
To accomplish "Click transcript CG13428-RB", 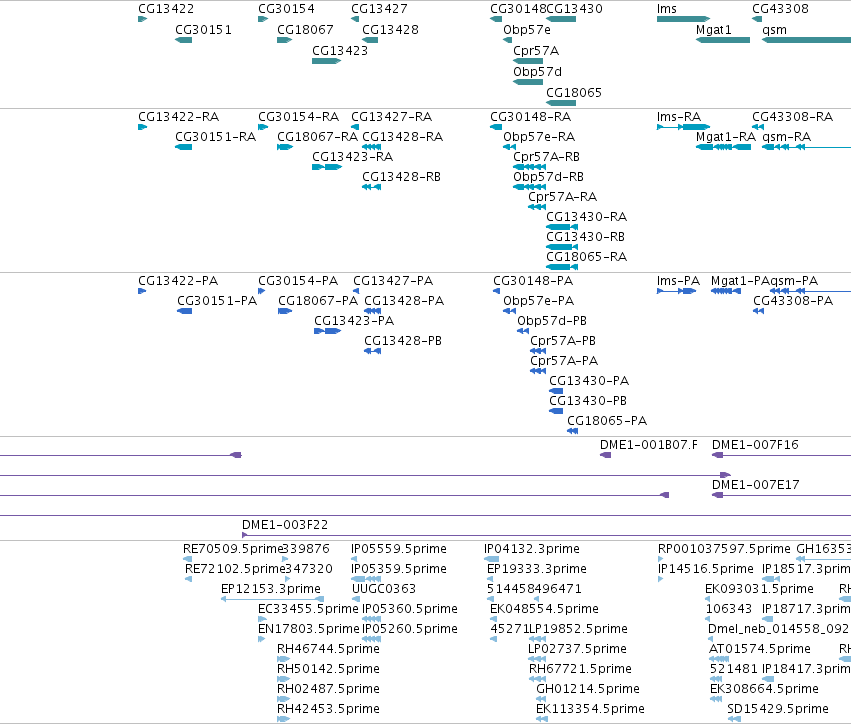I will click(x=371, y=187).
